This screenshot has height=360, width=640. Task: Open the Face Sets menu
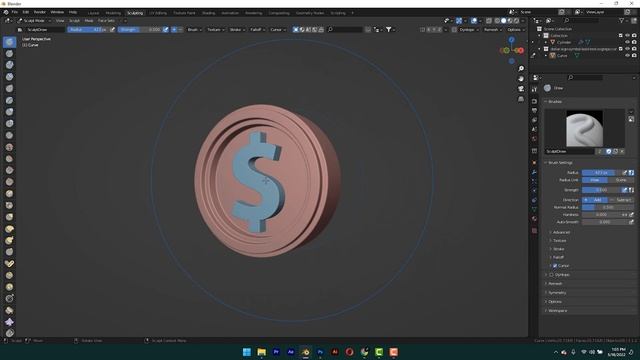click(106, 20)
